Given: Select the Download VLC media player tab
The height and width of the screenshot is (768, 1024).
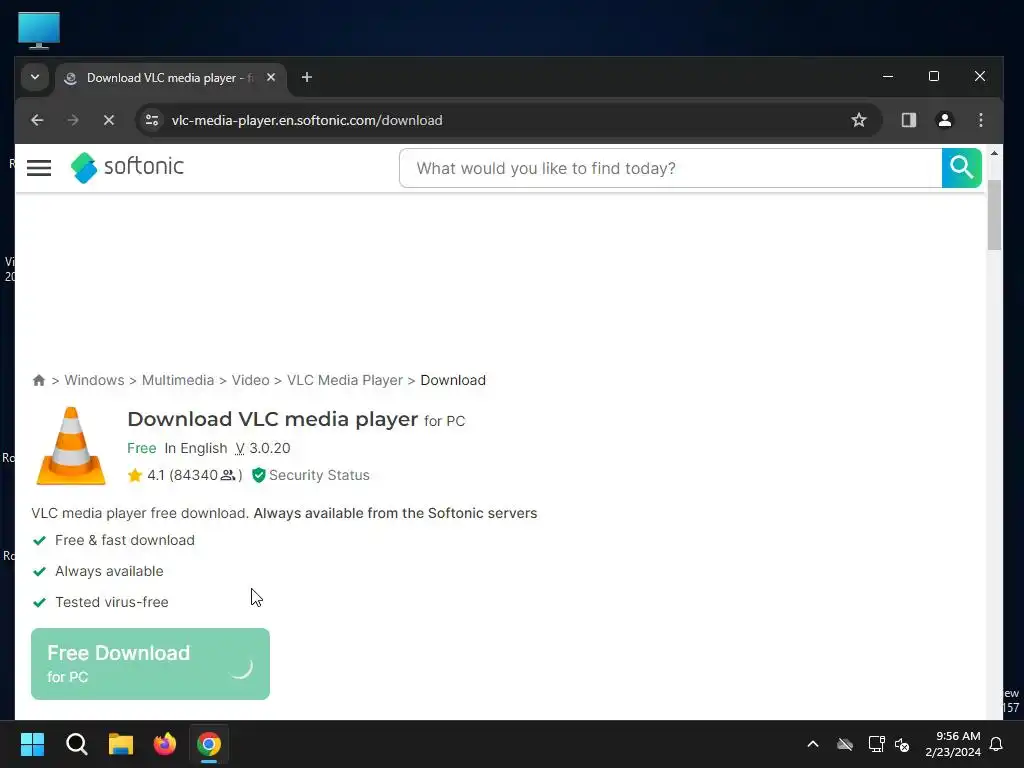Looking at the screenshot, I should 170,78.
